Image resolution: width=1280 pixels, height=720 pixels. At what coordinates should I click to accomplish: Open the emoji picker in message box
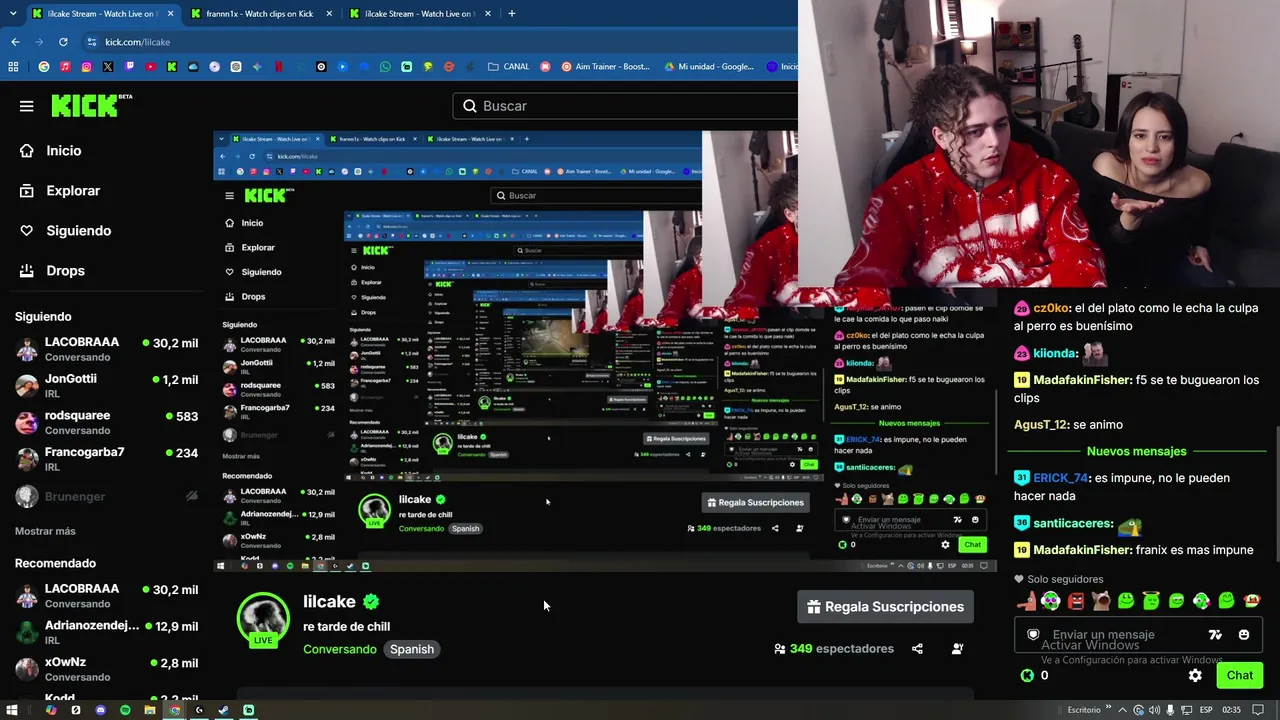coord(1244,635)
